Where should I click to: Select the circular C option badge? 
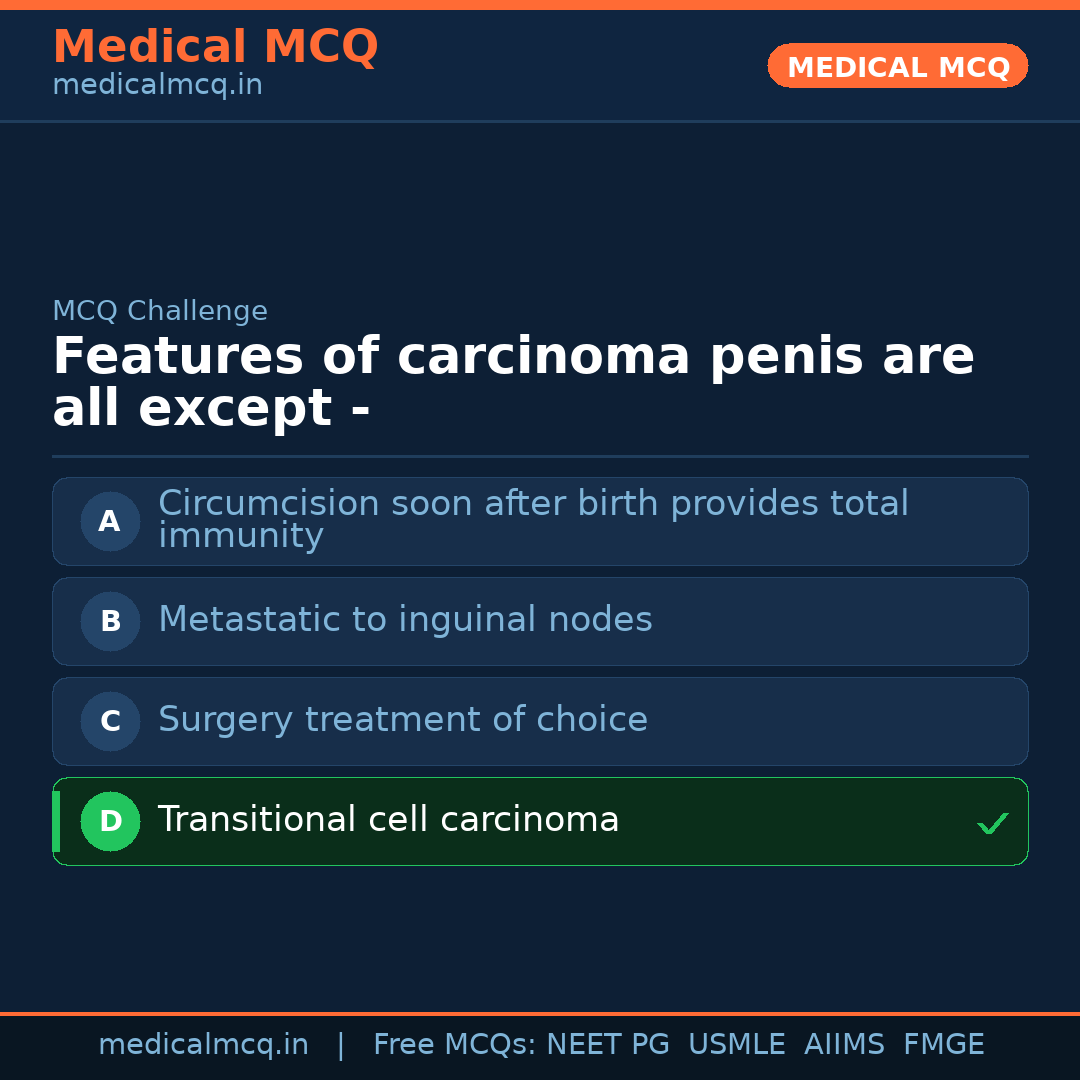pos(110,721)
